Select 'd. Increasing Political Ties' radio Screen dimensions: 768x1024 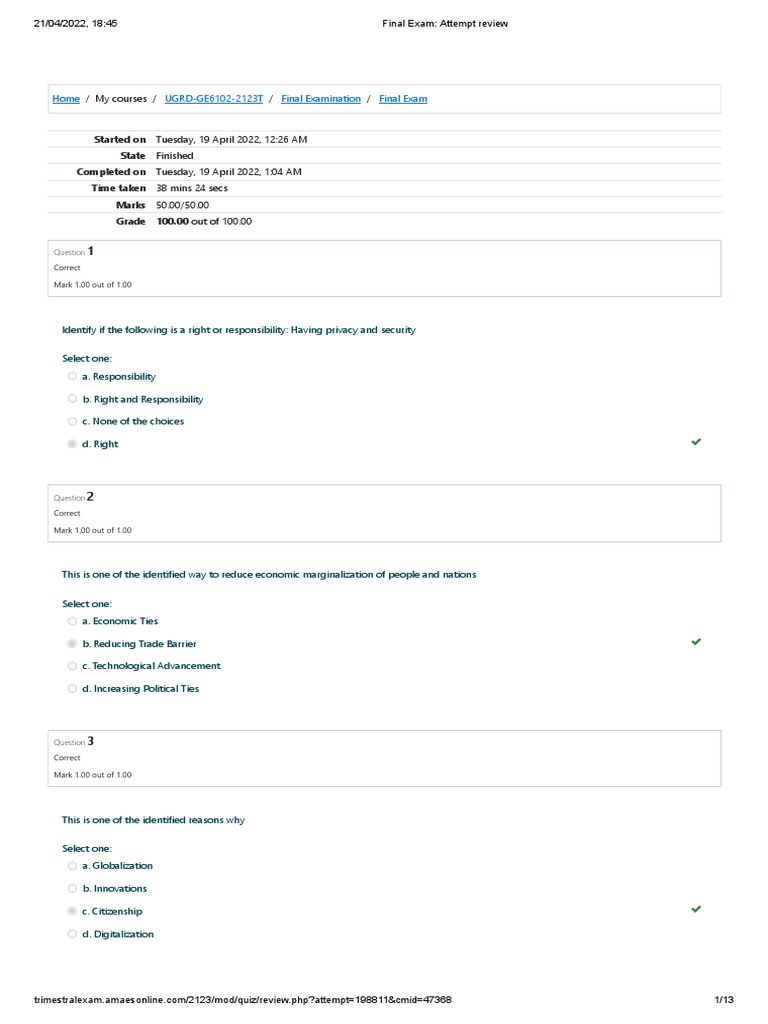[72, 688]
